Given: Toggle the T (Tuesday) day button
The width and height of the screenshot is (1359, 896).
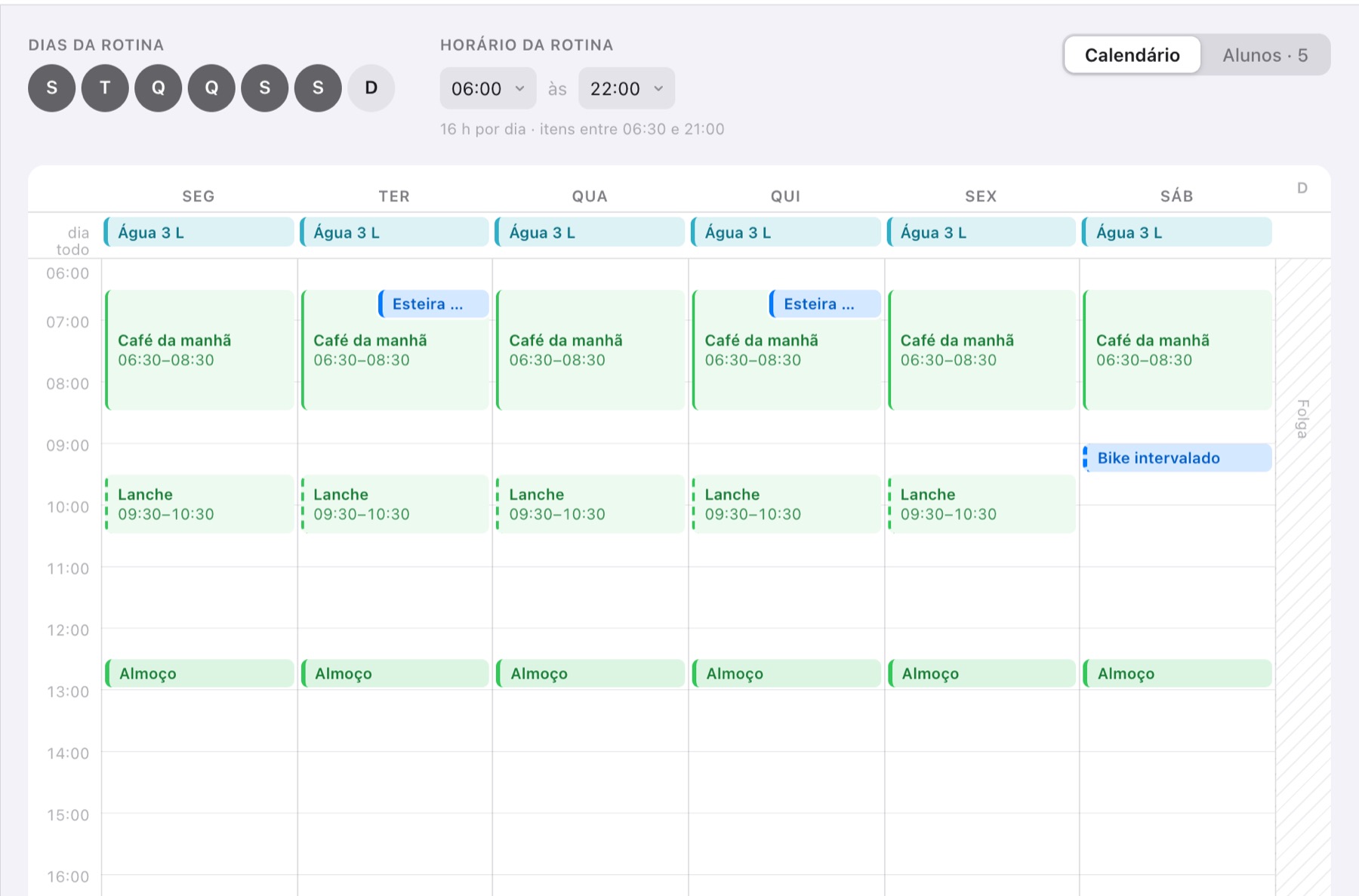Looking at the screenshot, I should (105, 88).
